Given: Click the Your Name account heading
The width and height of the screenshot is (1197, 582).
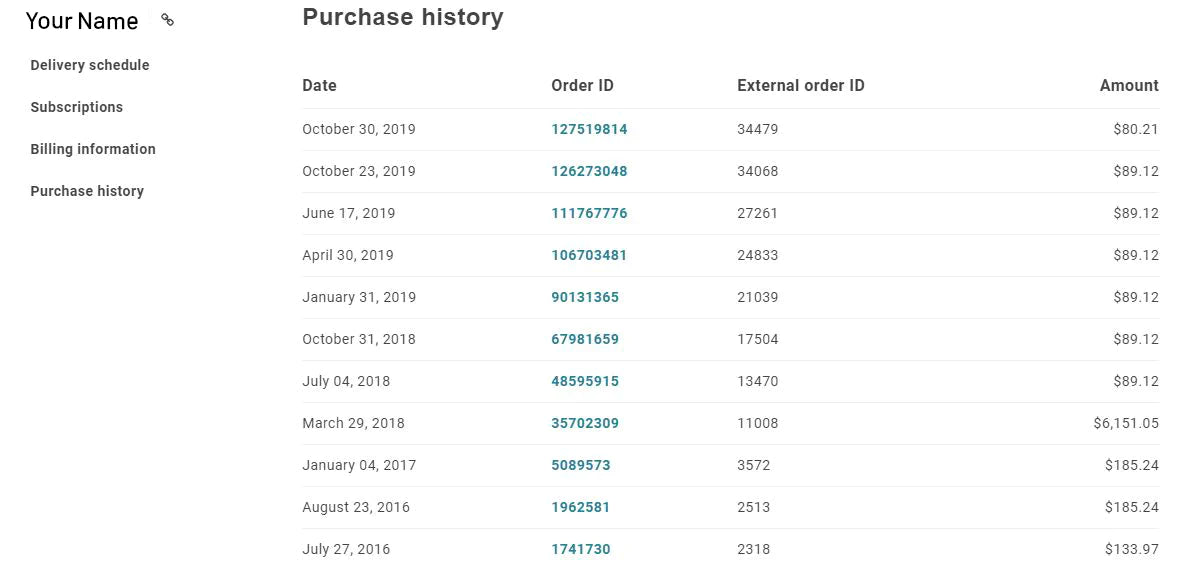Looking at the screenshot, I should 82,21.
